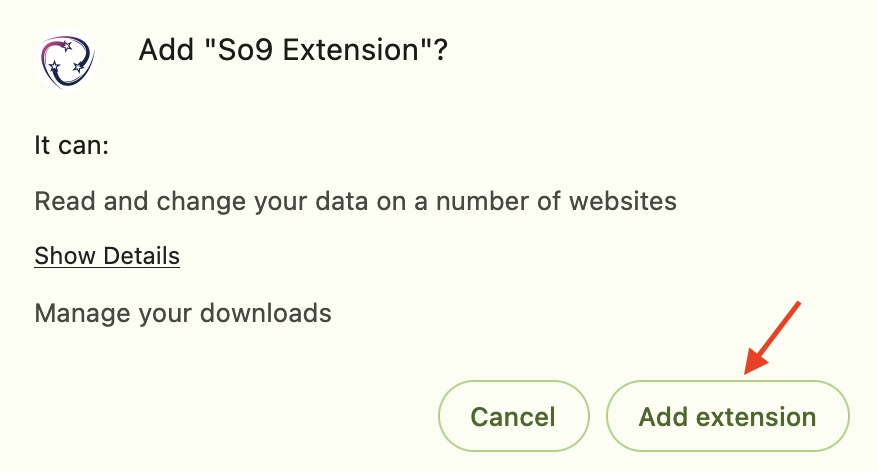The image size is (878, 472).
Task: Click the 'Add "So9 Extension"?' title
Action: click(292, 50)
